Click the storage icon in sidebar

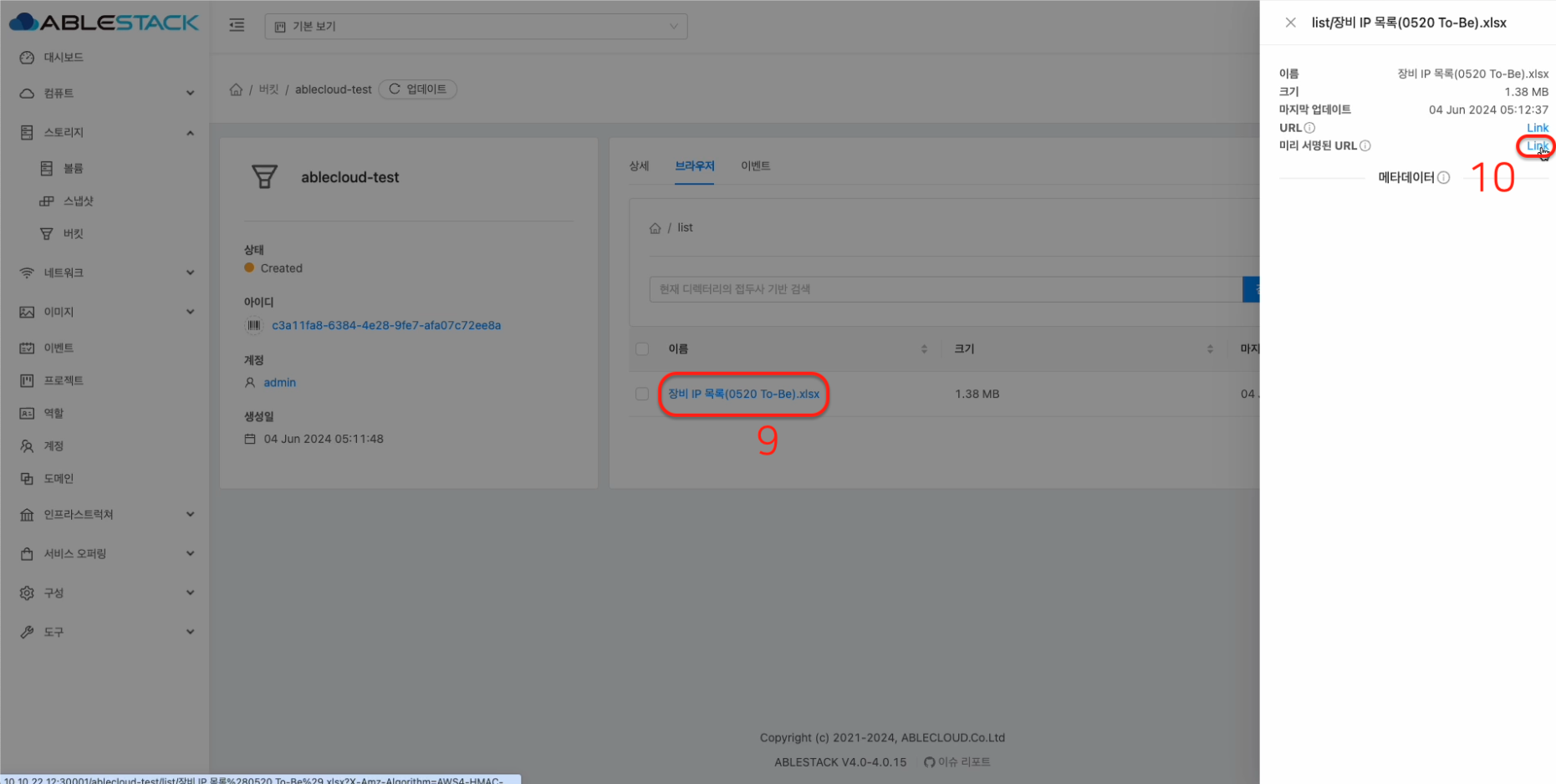tap(27, 133)
